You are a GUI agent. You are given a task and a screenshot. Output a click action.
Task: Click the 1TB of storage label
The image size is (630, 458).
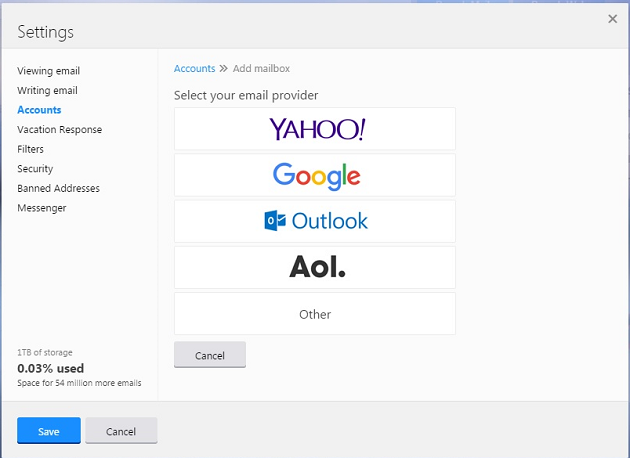point(45,352)
